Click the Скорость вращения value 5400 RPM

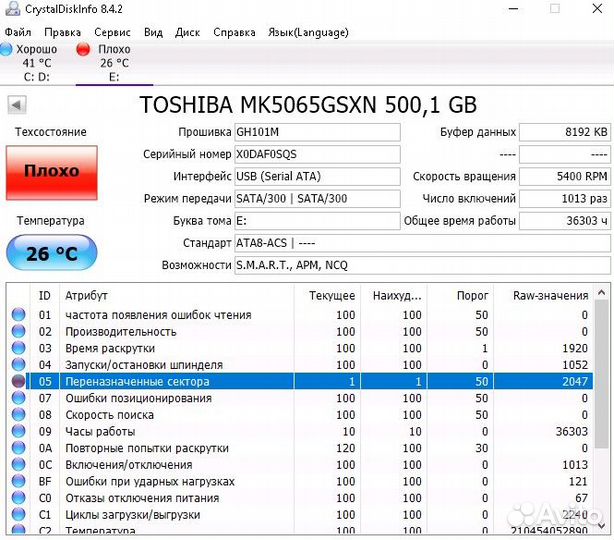point(565,177)
